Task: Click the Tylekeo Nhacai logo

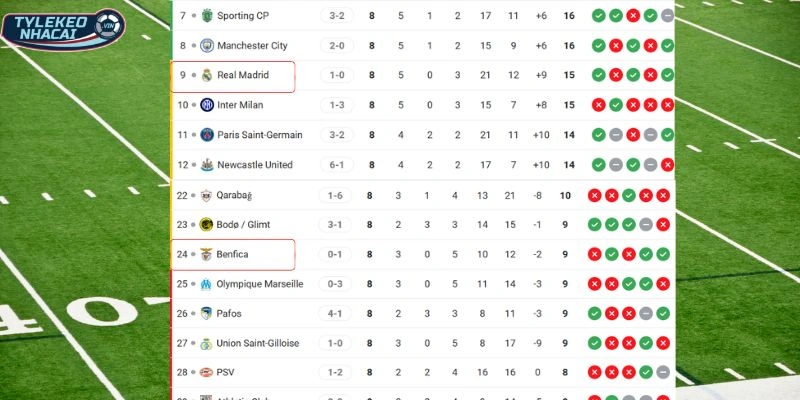Action: tap(64, 28)
